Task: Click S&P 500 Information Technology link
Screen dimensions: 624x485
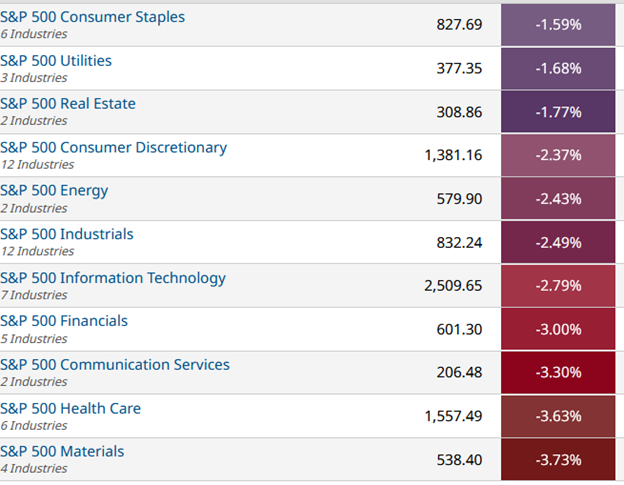Action: (x=113, y=278)
